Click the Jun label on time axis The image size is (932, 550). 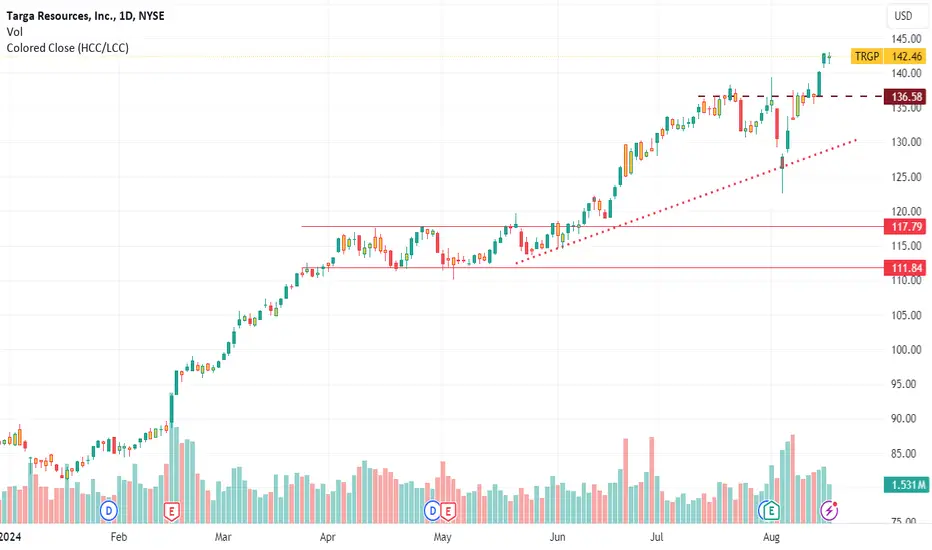pyautogui.click(x=557, y=537)
